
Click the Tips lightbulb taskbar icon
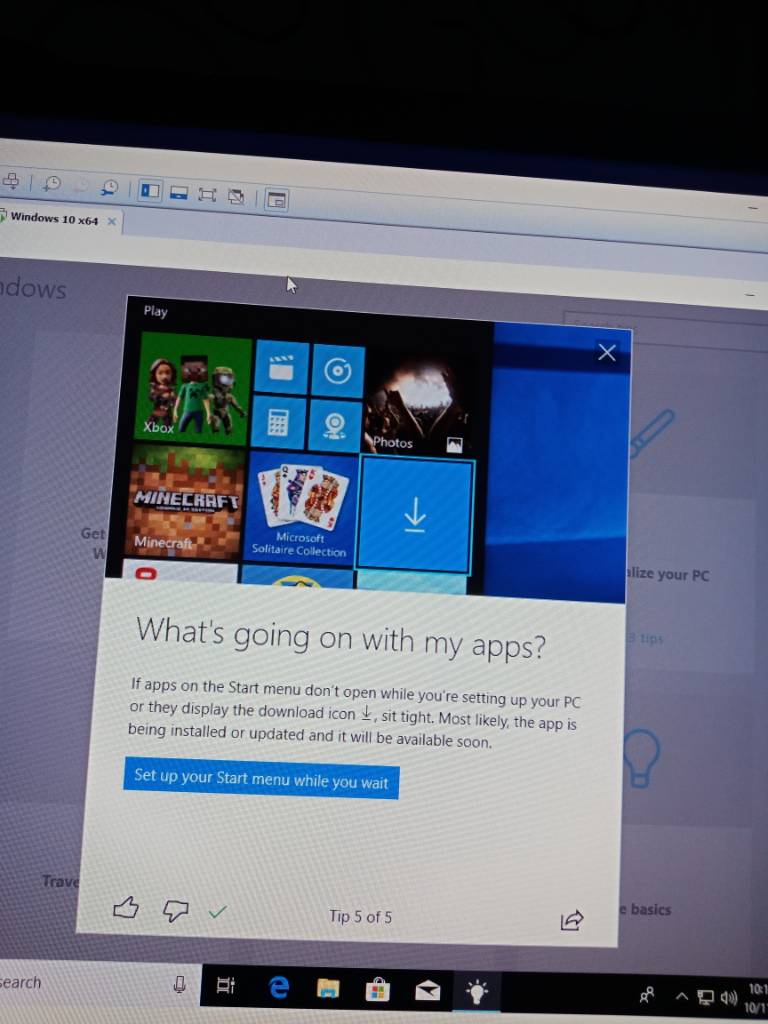pos(477,992)
